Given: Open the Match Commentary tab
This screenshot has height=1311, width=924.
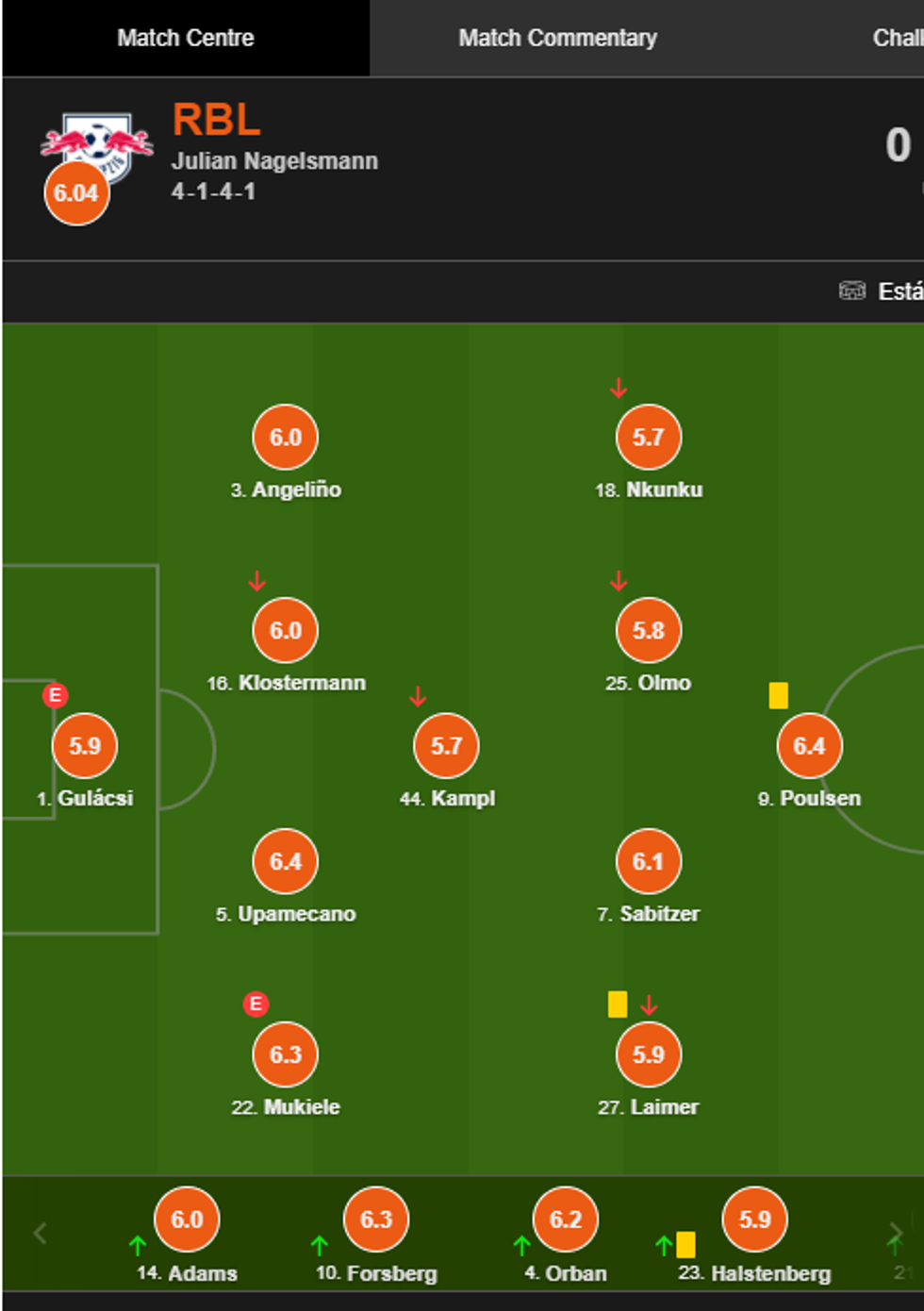Looking at the screenshot, I should point(557,39).
